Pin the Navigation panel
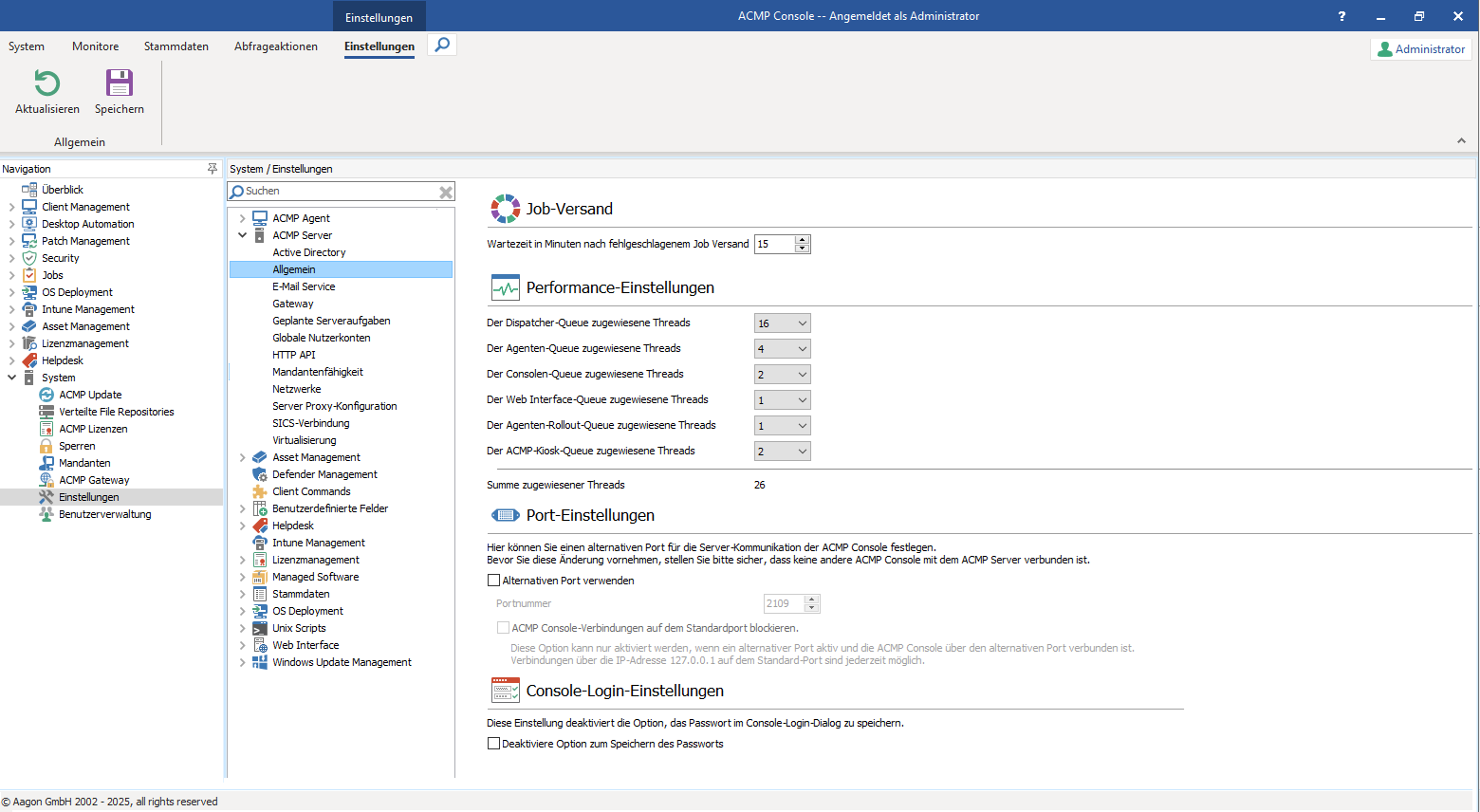This screenshot has width=1480, height=812. [x=213, y=168]
